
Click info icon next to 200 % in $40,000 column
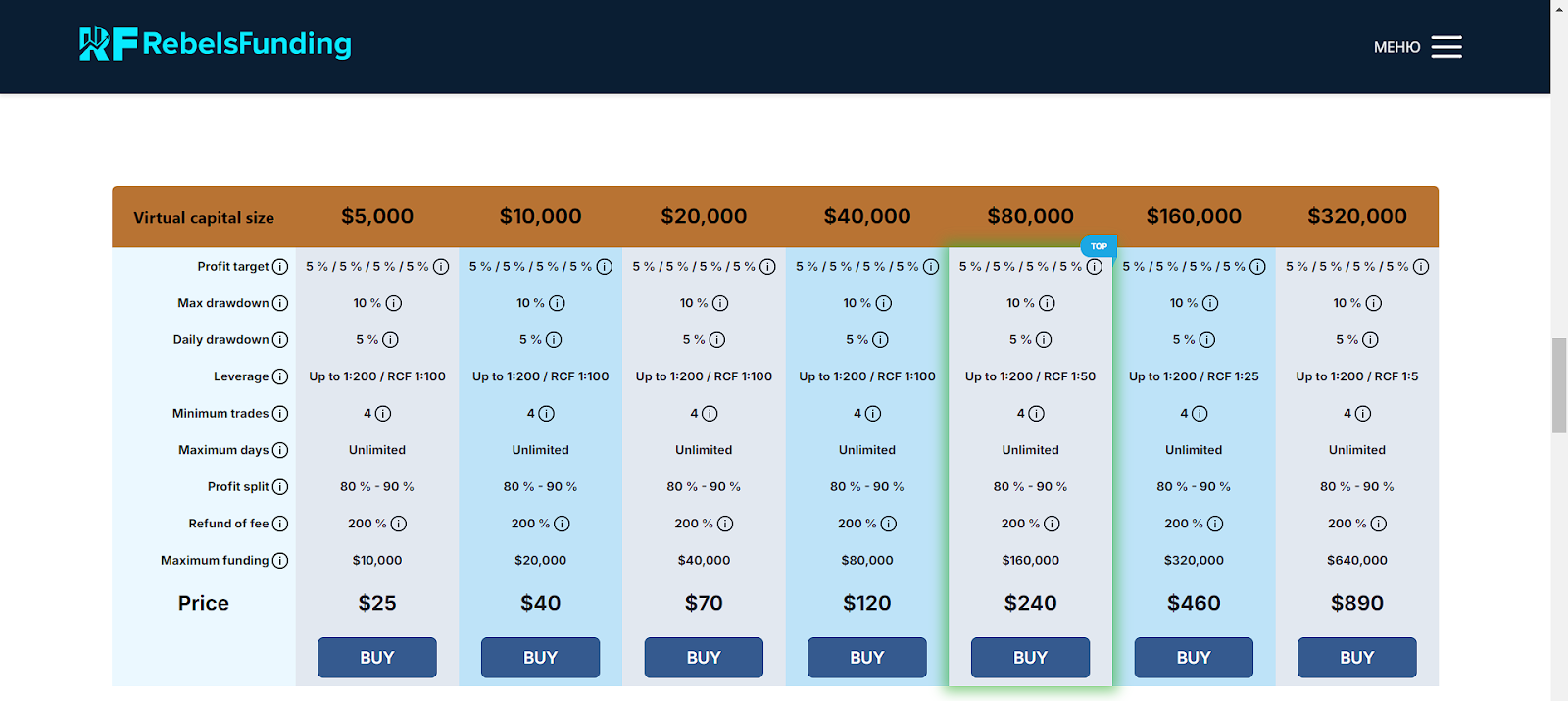pos(889,524)
